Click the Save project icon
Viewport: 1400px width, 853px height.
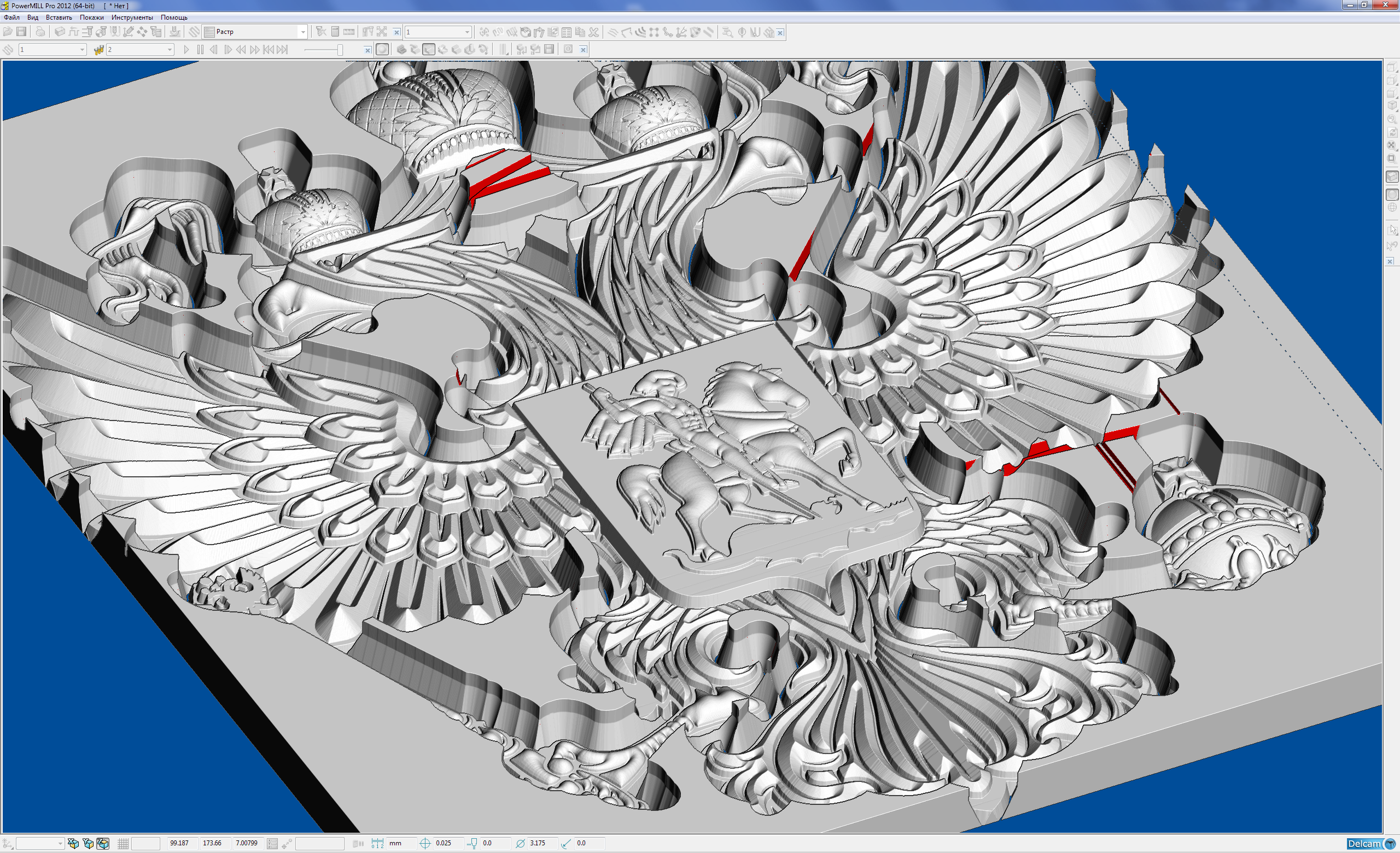coord(21,32)
